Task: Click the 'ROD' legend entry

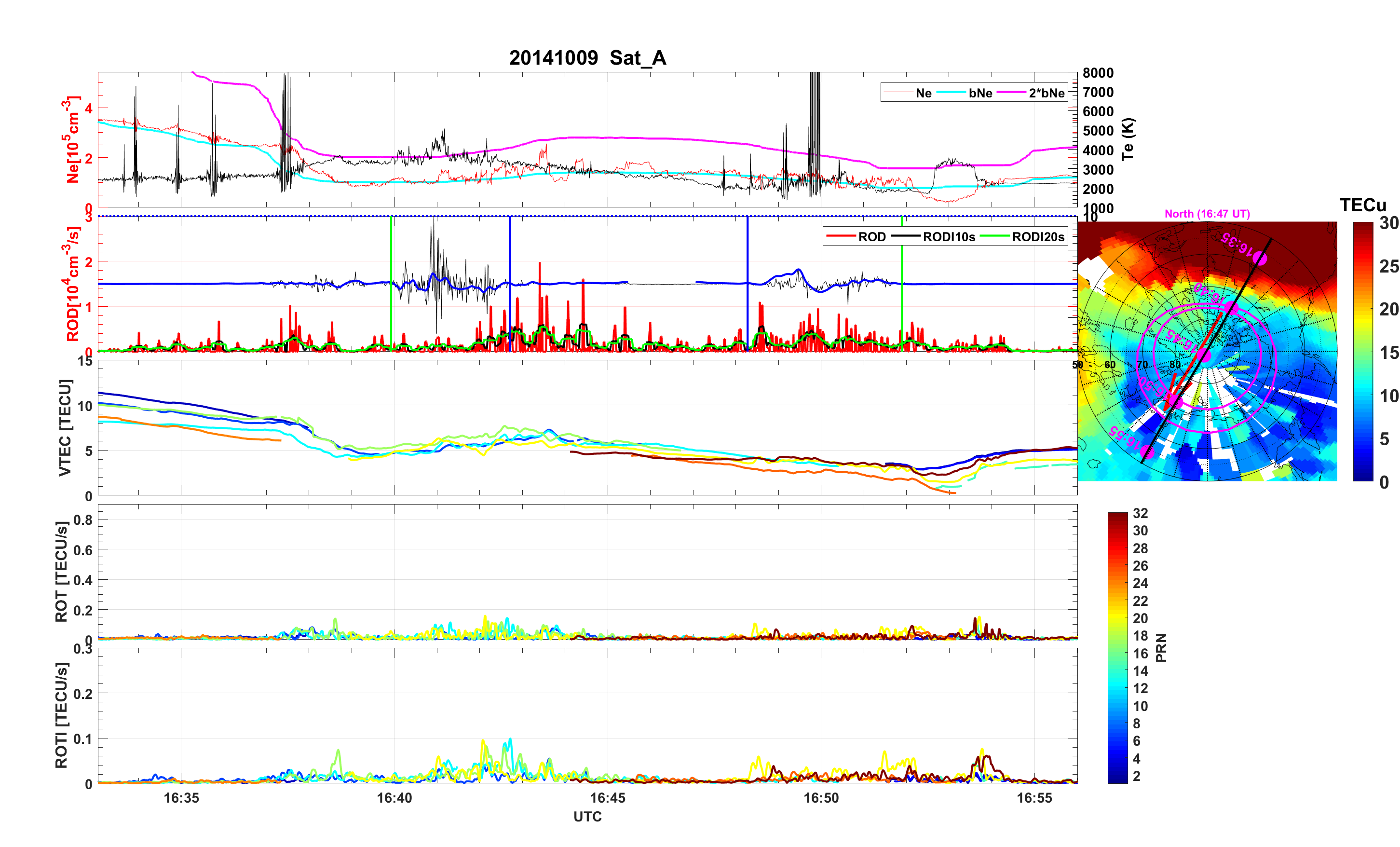Action: pos(871,237)
